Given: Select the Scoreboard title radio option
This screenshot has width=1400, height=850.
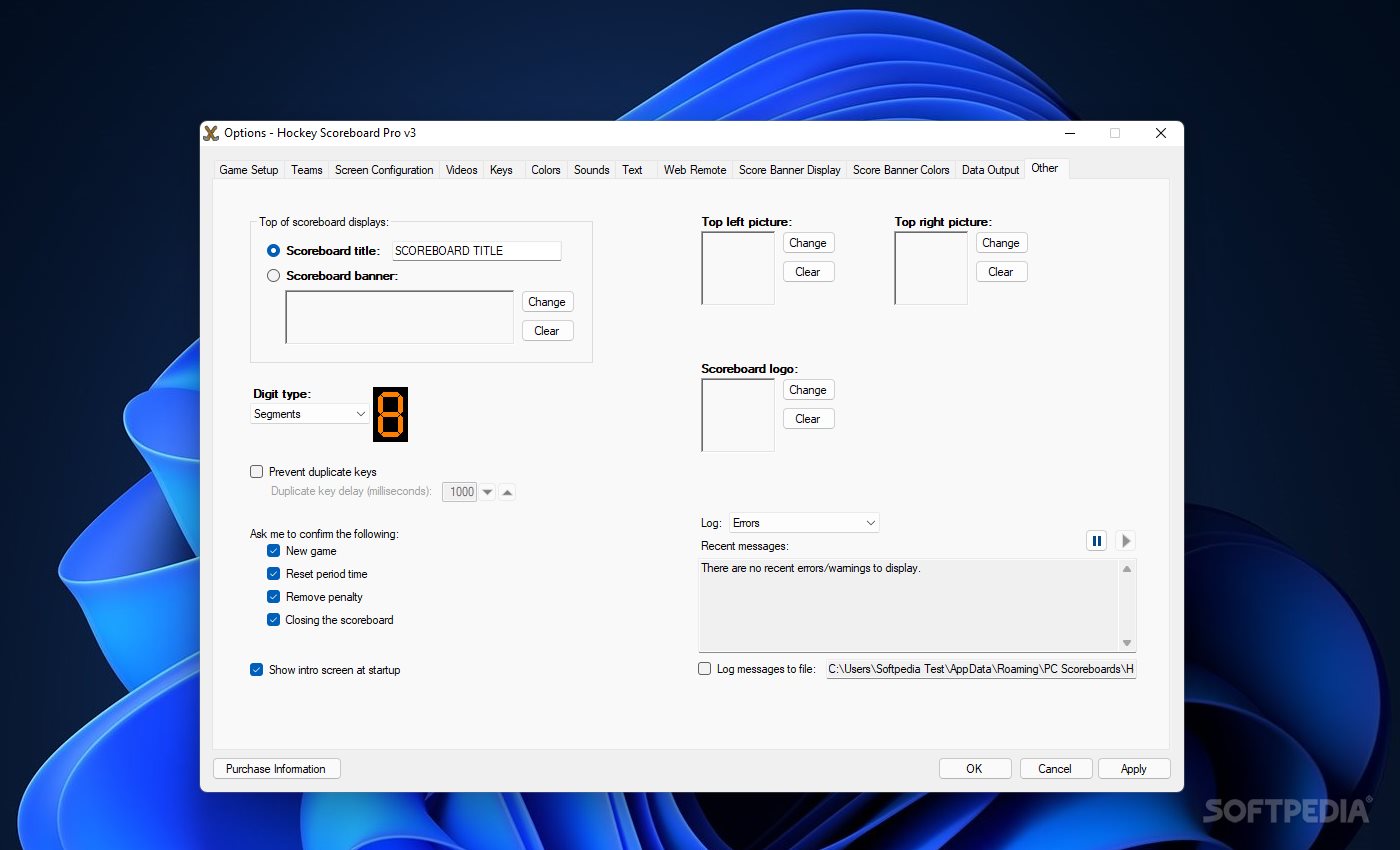Looking at the screenshot, I should click(274, 251).
